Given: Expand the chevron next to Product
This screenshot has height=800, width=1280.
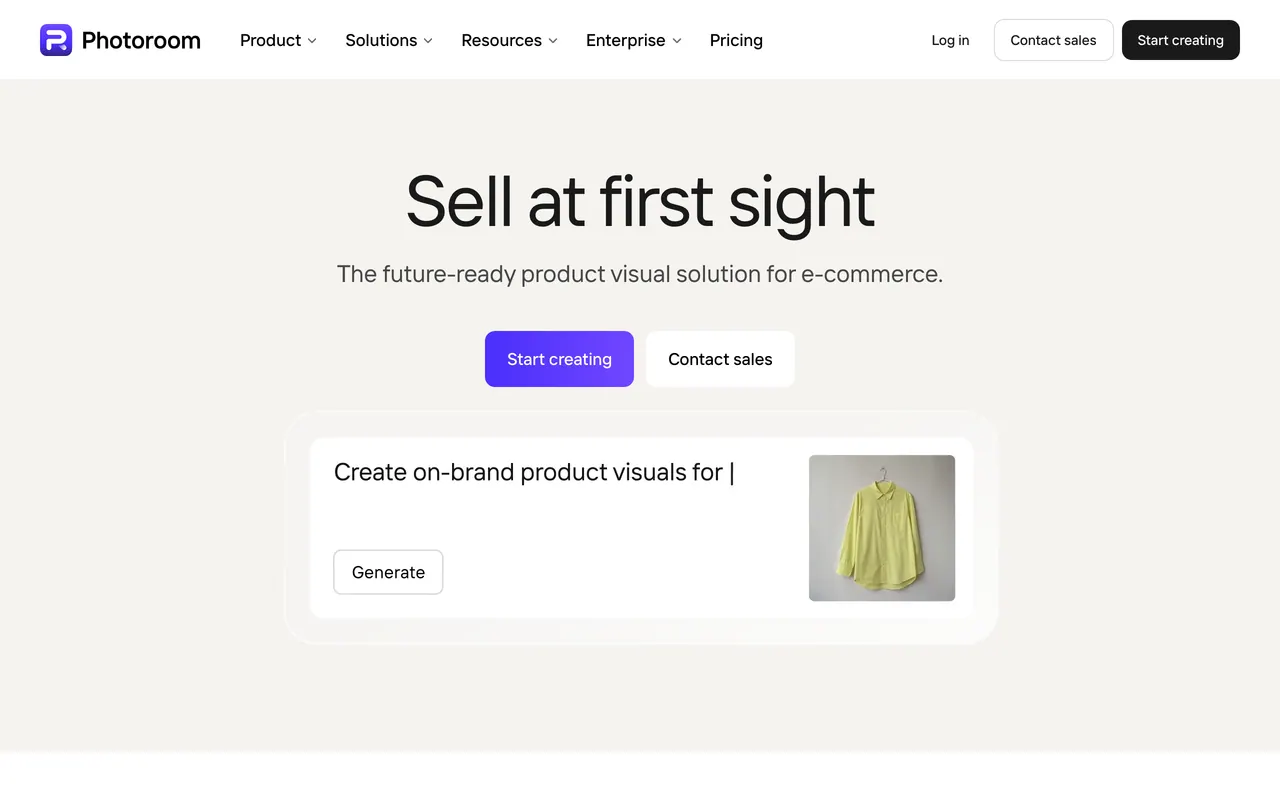Looking at the screenshot, I should coord(312,41).
